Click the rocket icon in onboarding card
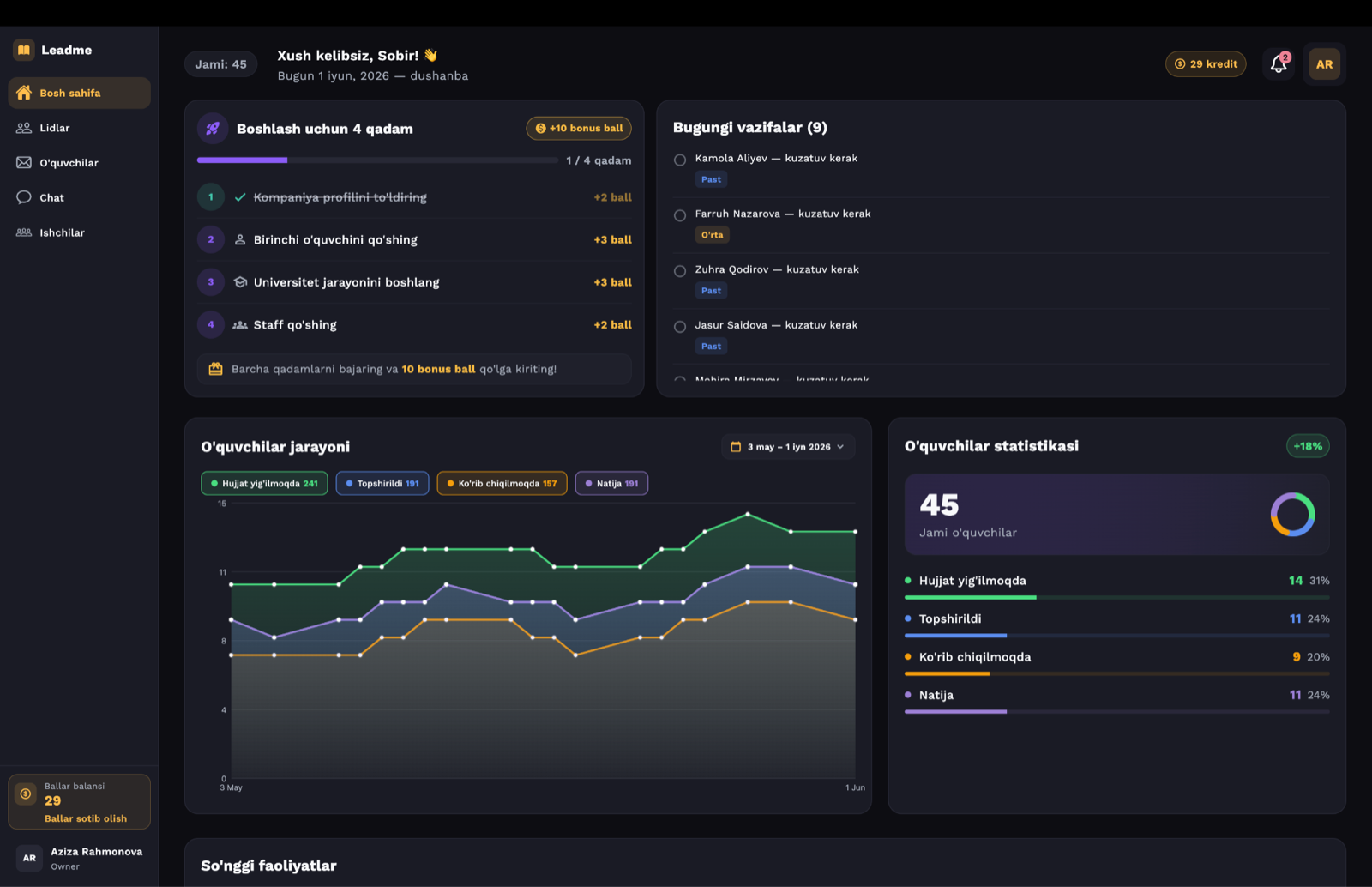 pos(212,129)
